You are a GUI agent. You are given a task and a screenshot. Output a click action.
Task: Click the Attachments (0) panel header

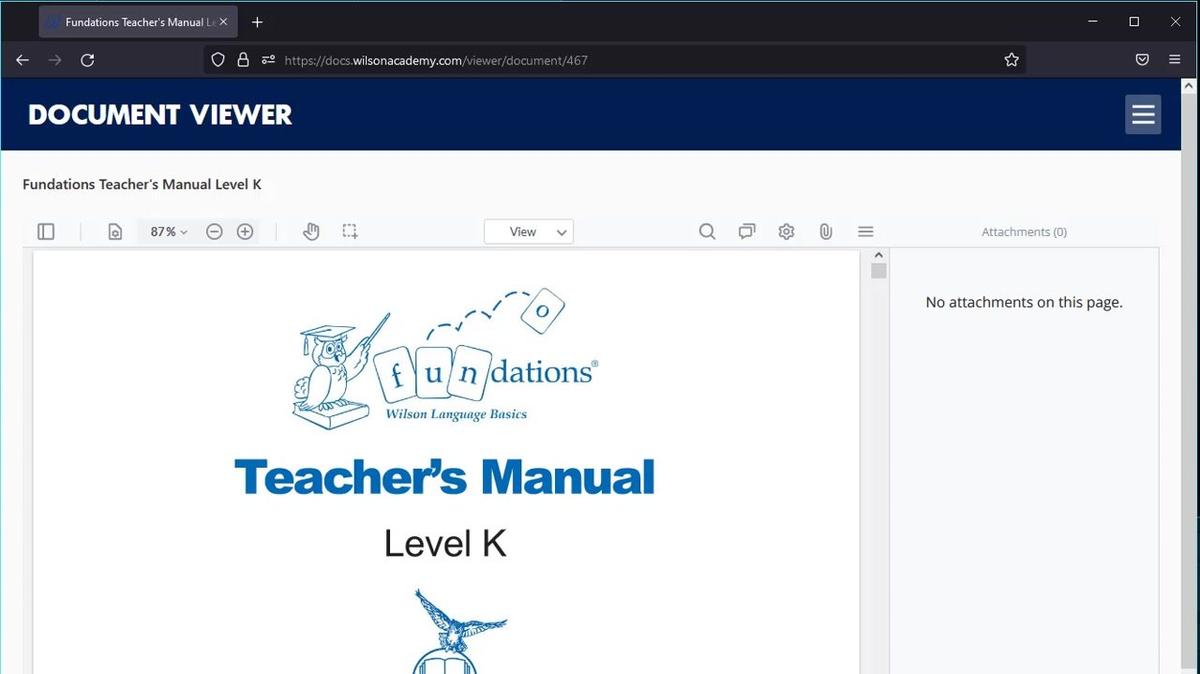(x=1024, y=232)
